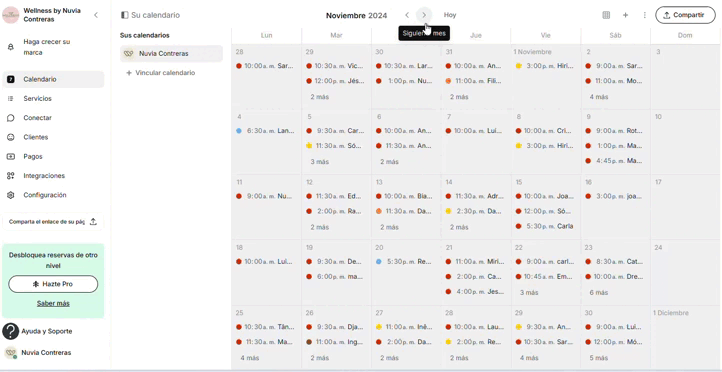This screenshot has height=372, width=722.
Task: Click the Ayuda y Soporte question mark icon
Action: (11, 331)
